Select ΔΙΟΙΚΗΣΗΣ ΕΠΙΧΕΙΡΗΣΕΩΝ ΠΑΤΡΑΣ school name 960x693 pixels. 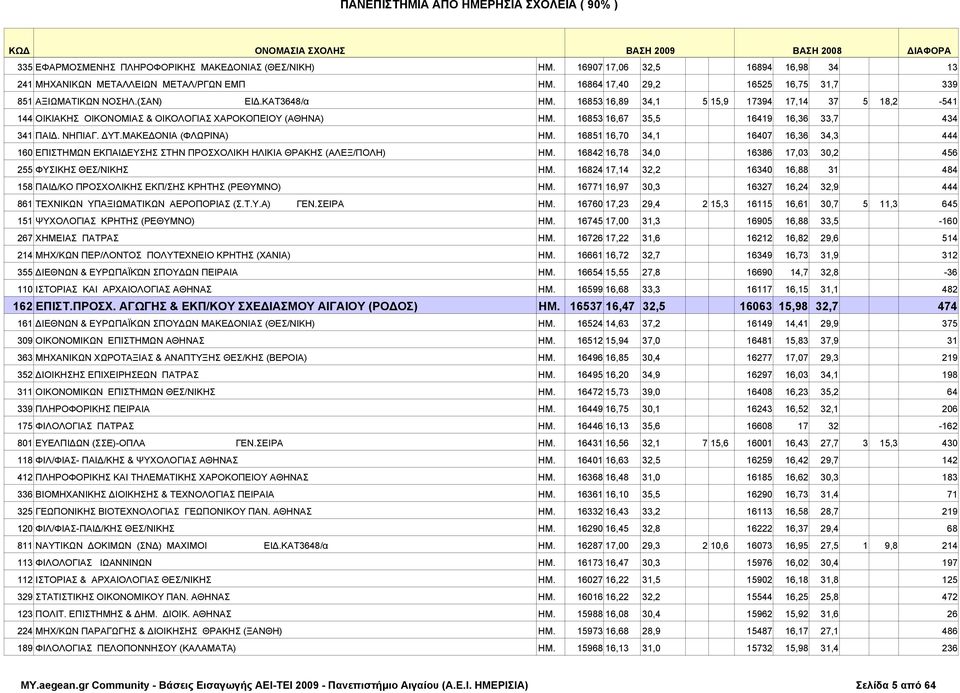click(117, 375)
